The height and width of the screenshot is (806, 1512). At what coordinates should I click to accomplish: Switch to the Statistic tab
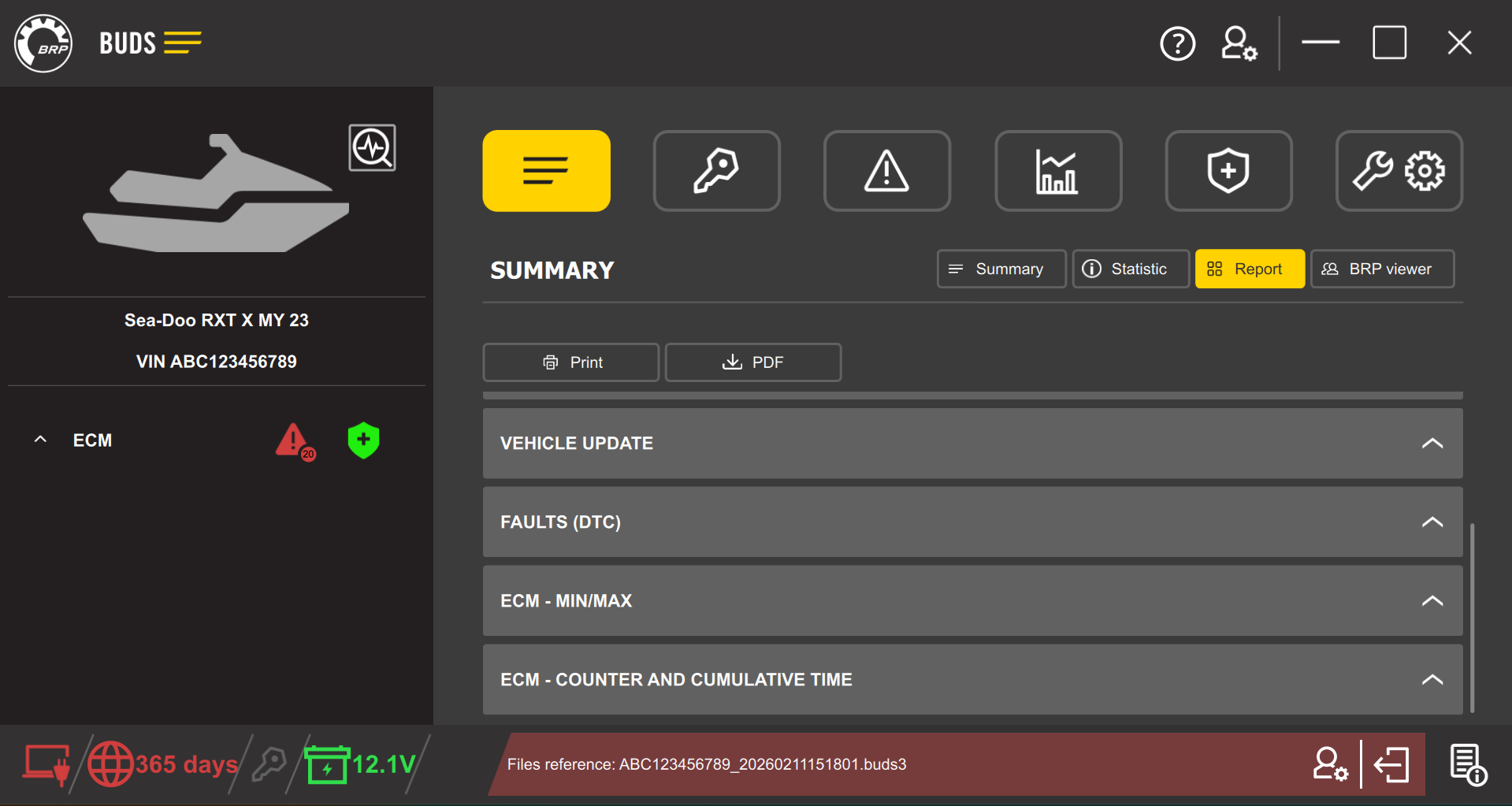point(1130,269)
